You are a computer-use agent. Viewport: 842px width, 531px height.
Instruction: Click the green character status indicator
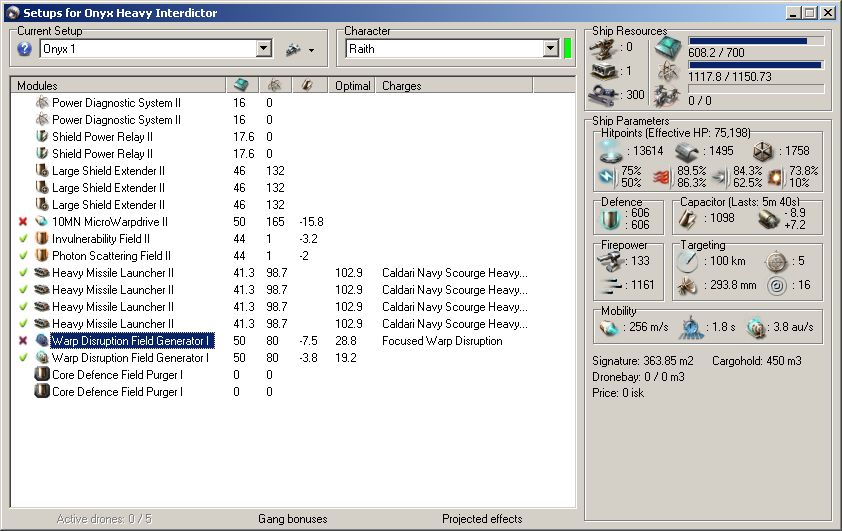tap(567, 49)
